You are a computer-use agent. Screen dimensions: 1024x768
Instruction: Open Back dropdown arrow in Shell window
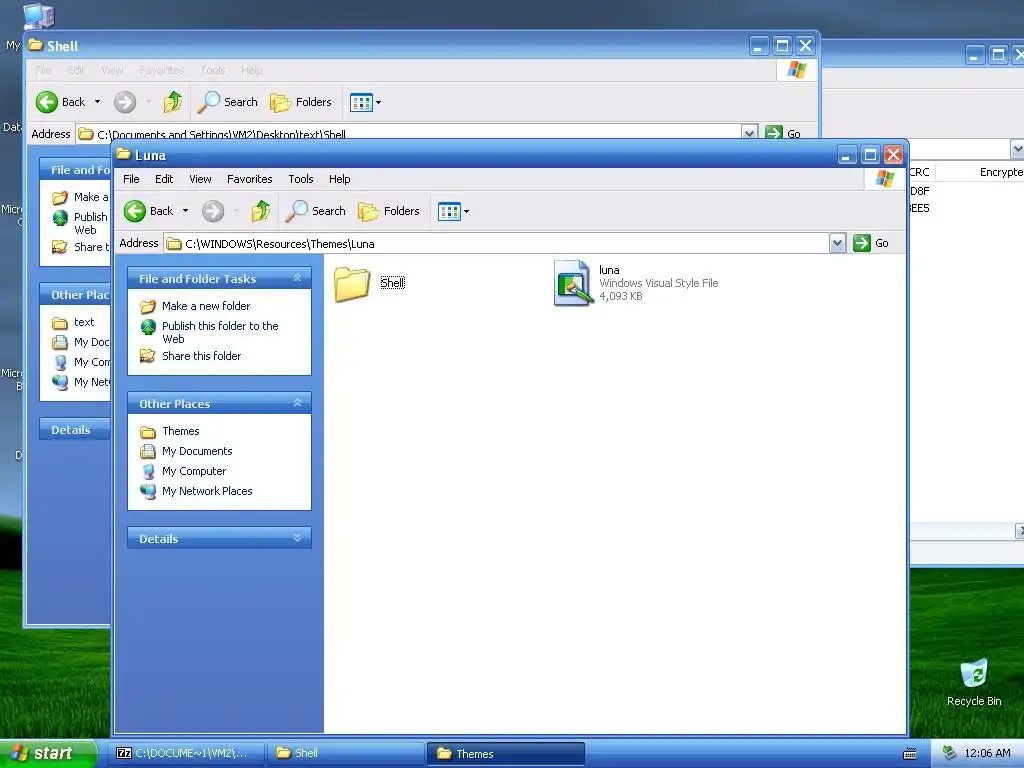[97, 102]
